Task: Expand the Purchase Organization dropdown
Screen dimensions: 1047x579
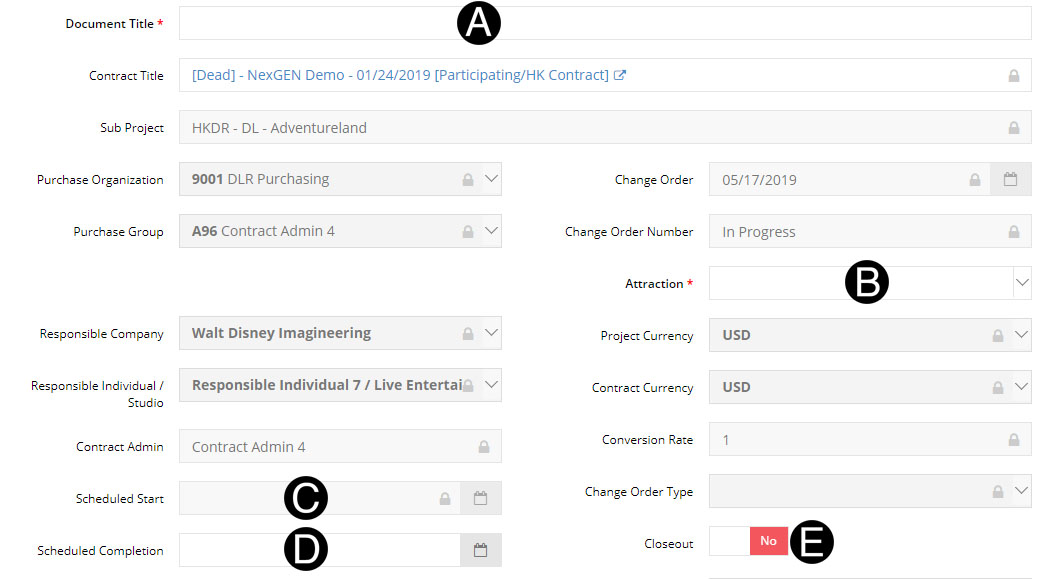Action: click(x=491, y=179)
